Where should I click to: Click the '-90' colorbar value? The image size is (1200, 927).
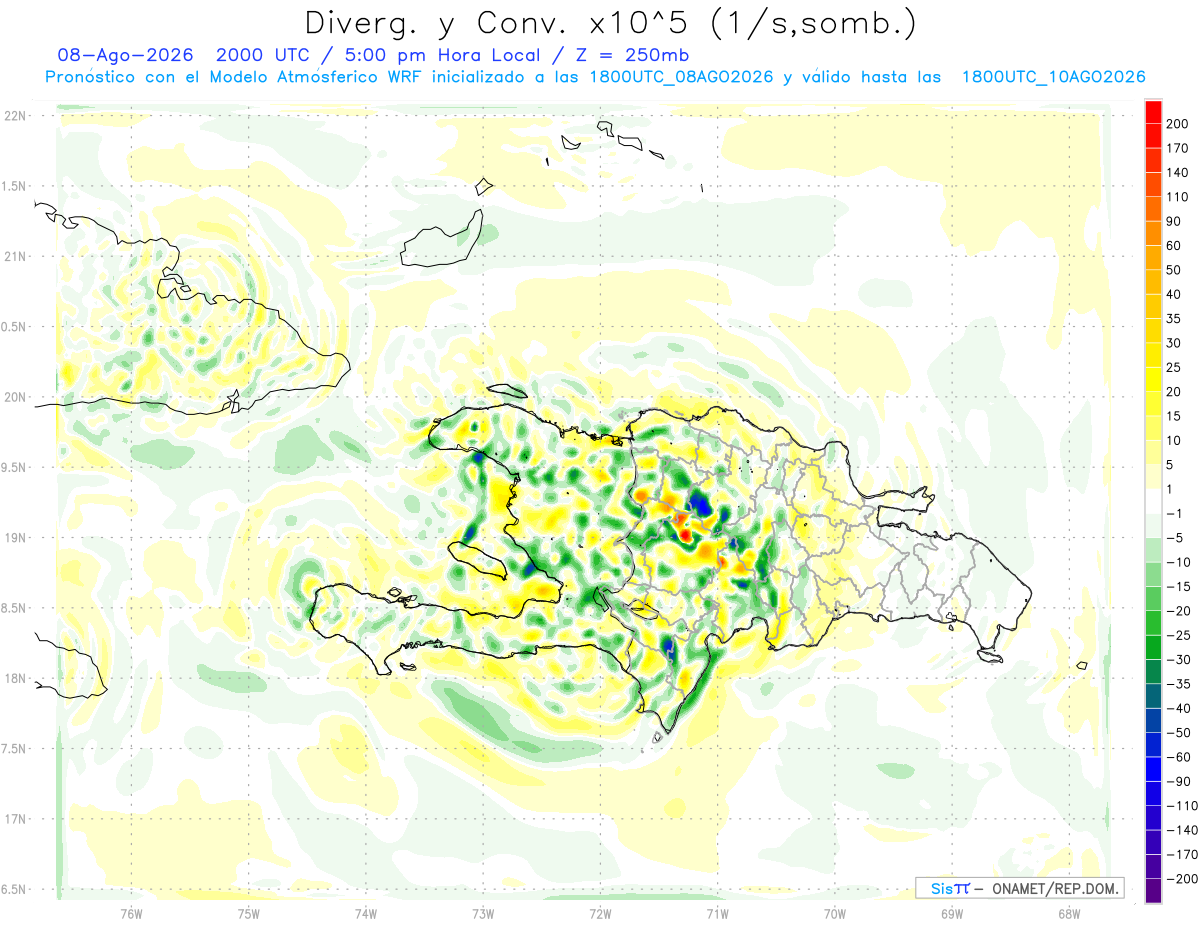pyautogui.click(x=1177, y=781)
